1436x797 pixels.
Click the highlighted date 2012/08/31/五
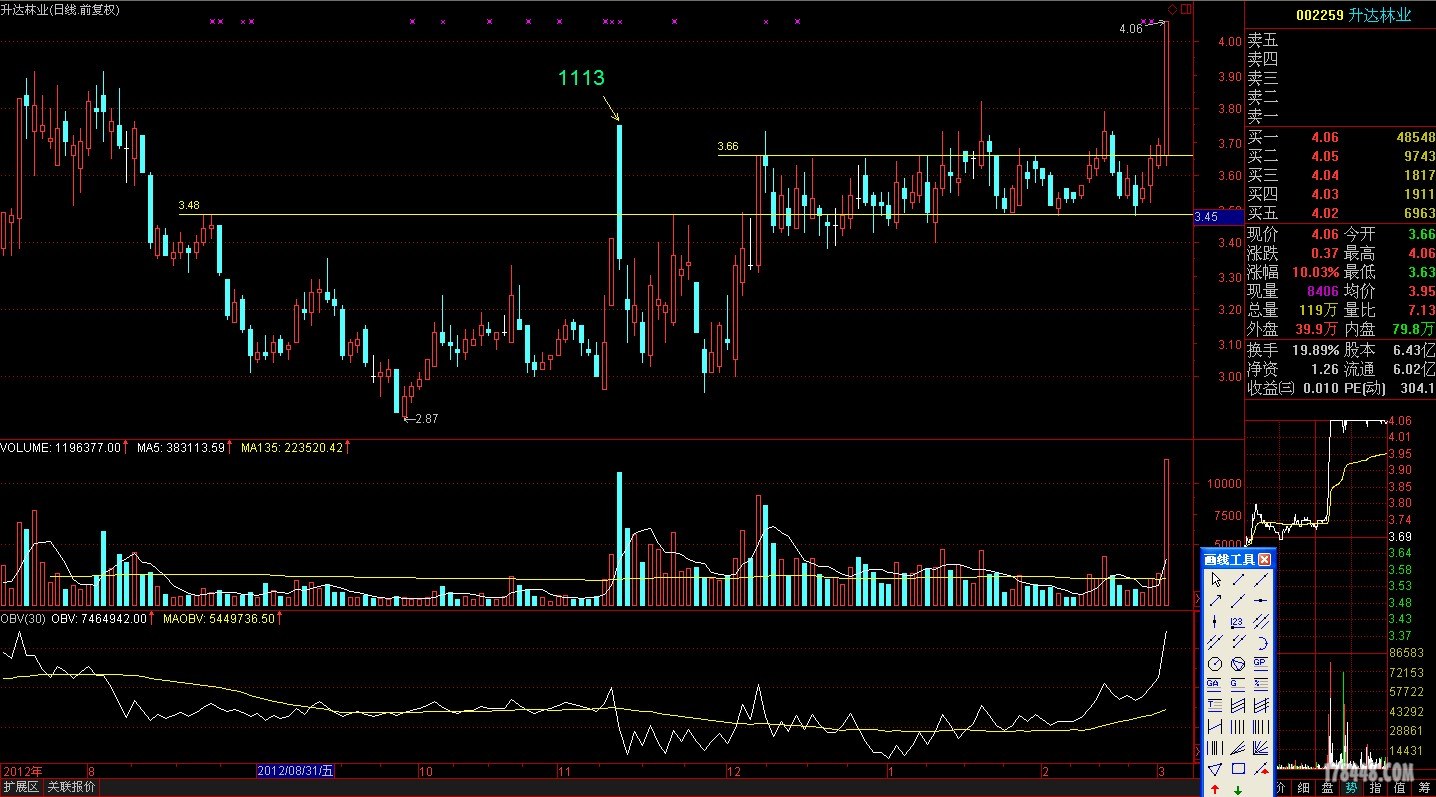[x=296, y=771]
